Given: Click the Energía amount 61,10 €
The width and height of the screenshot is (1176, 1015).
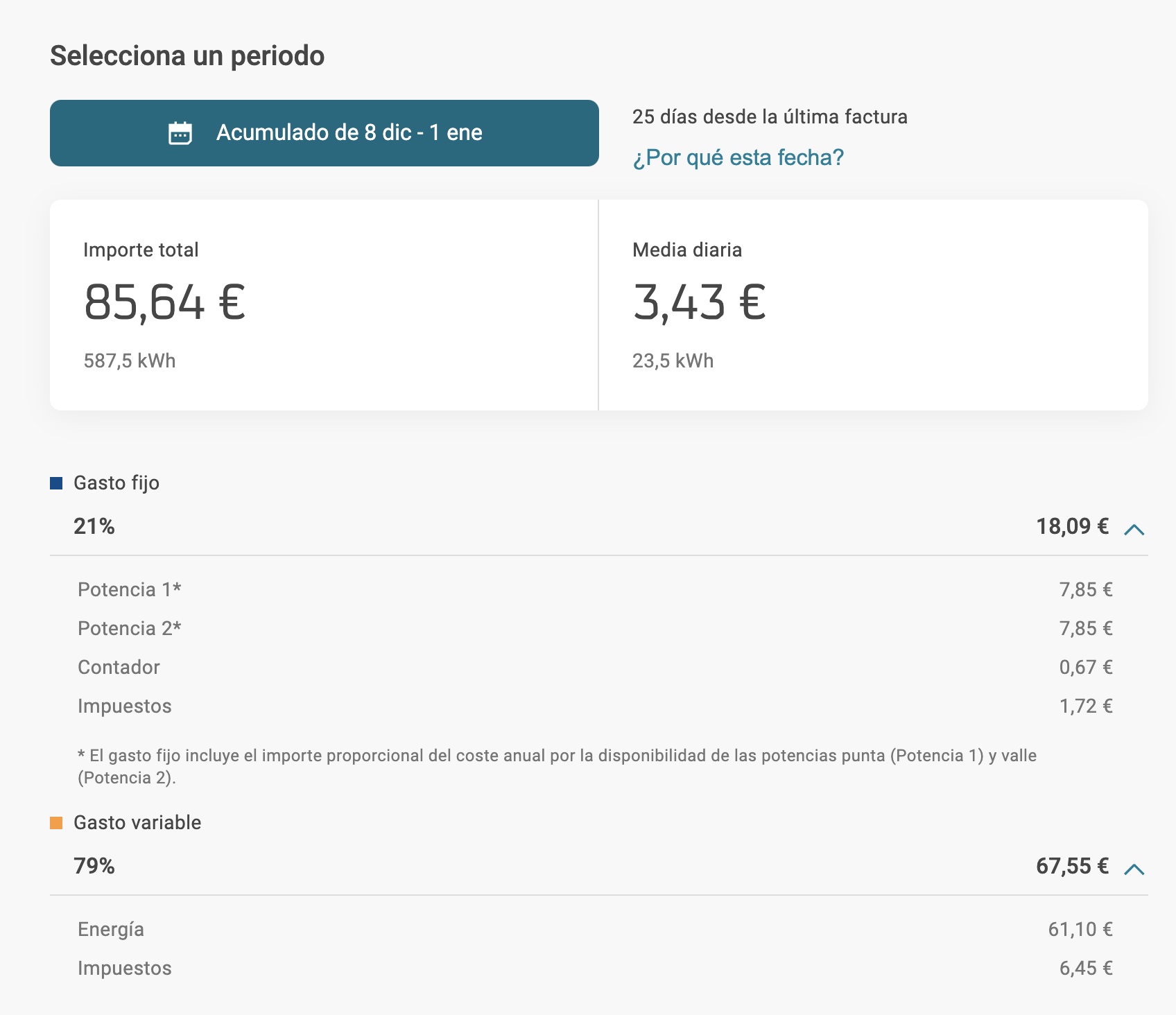Looking at the screenshot, I should [1080, 929].
